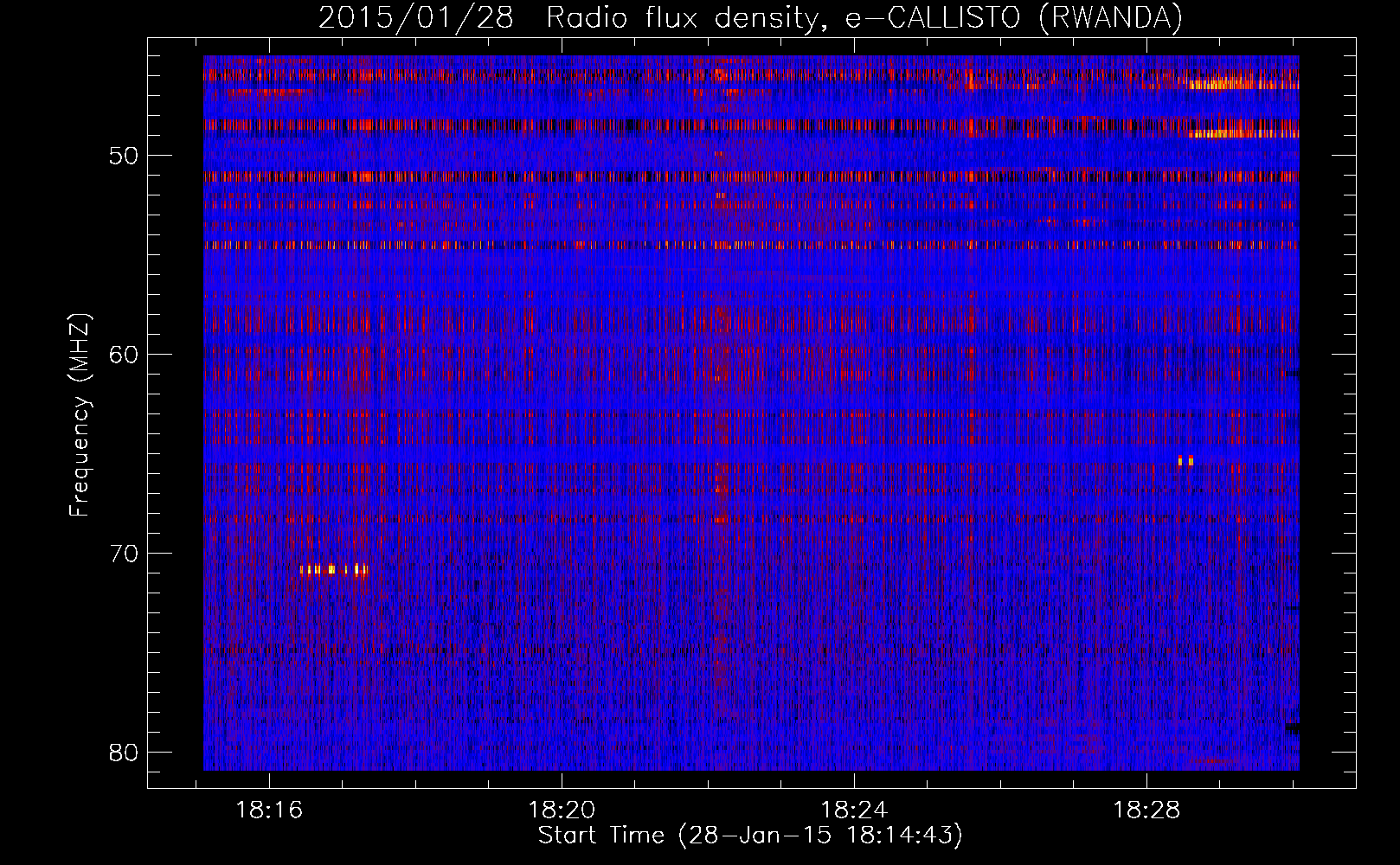Click the 80 MHz frequency tick label

point(124,753)
